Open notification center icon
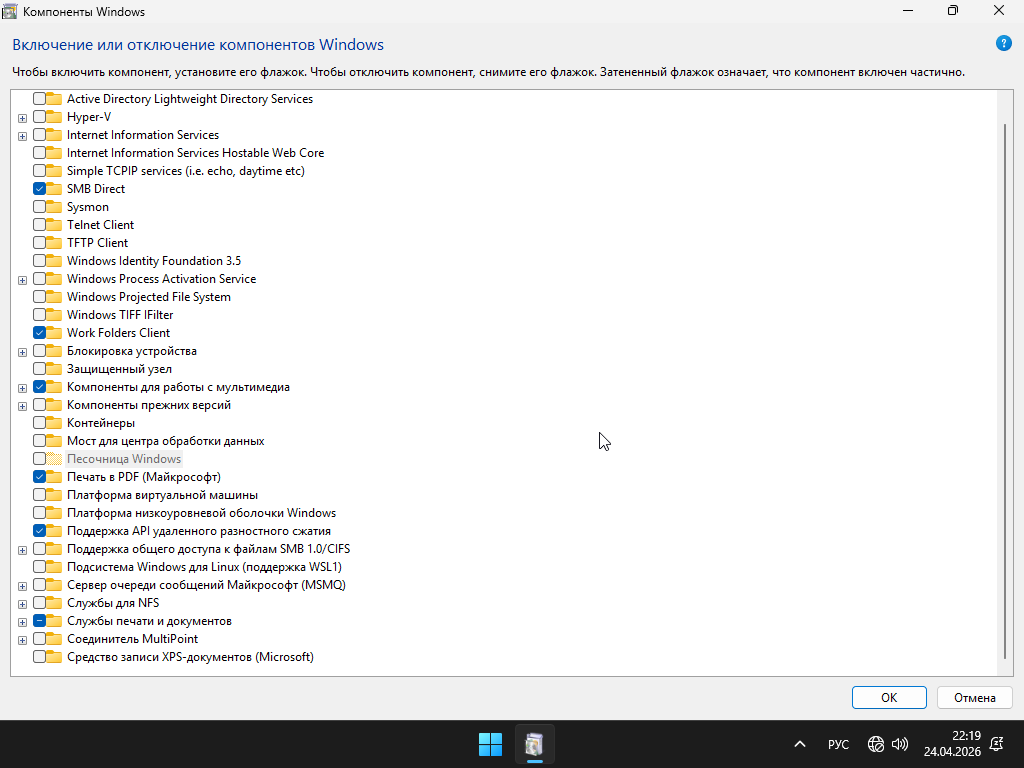The height and width of the screenshot is (768, 1024). [996, 743]
